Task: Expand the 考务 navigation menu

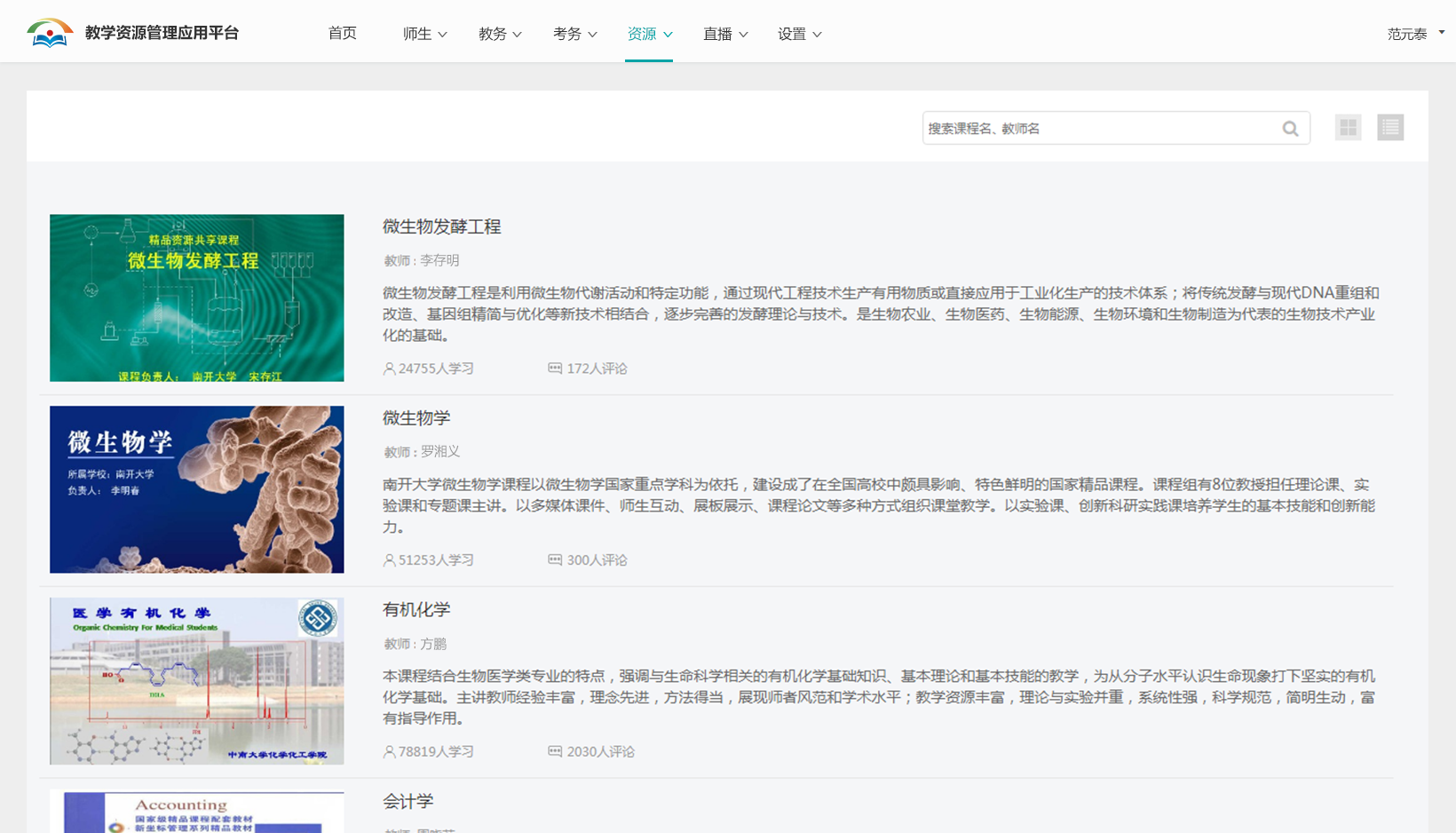Action: click(574, 34)
